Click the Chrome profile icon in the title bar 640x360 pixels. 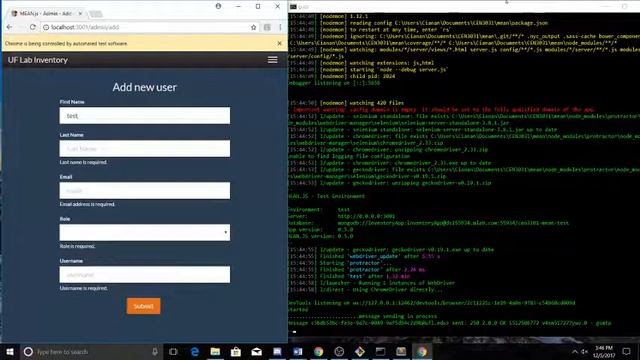pos(218,6)
